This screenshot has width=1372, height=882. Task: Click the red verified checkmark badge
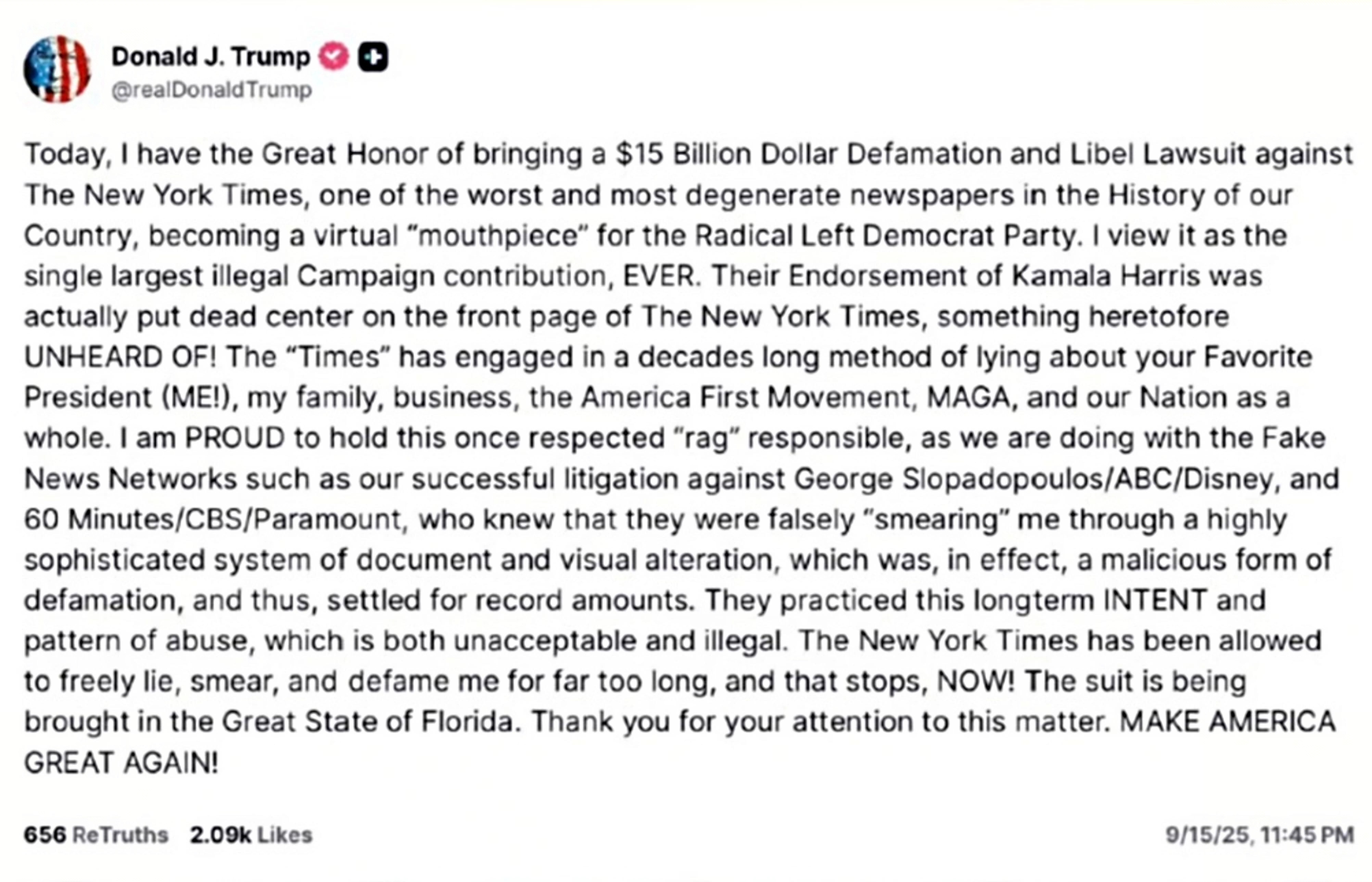(333, 57)
